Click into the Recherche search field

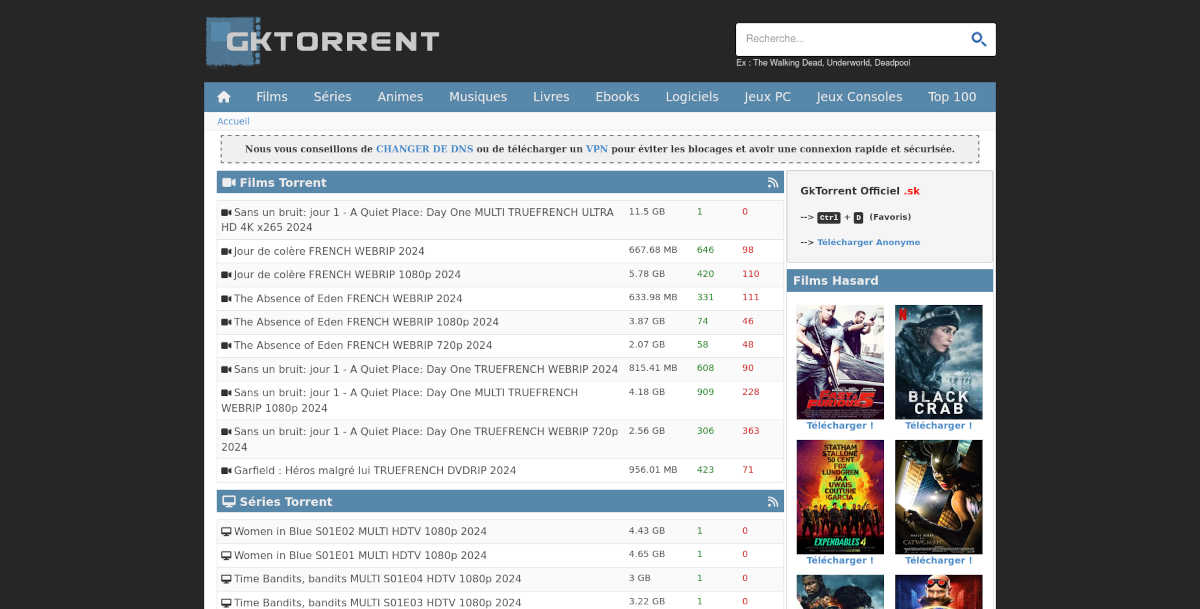pos(850,39)
